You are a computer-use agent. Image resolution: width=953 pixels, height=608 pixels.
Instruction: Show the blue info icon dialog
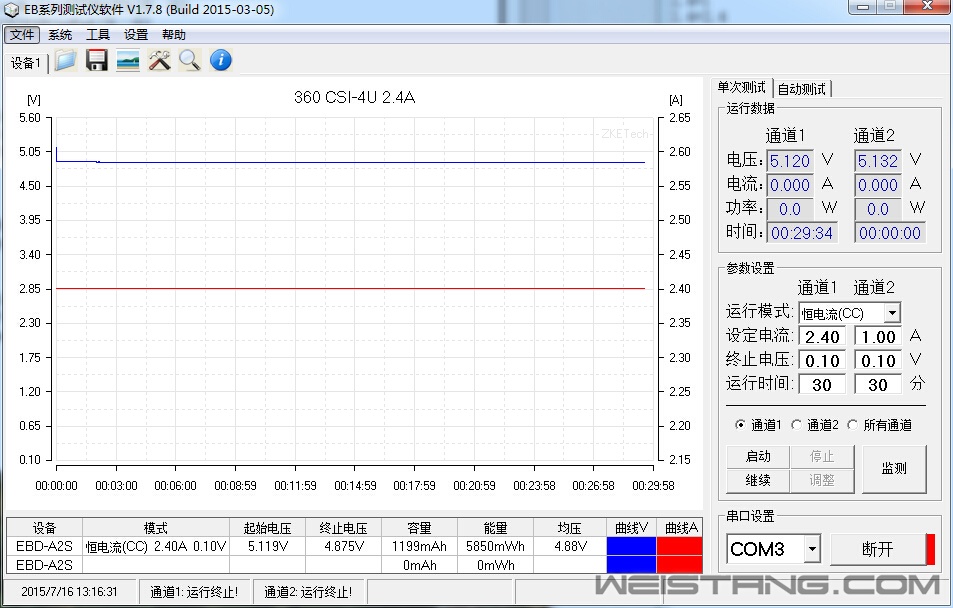221,60
